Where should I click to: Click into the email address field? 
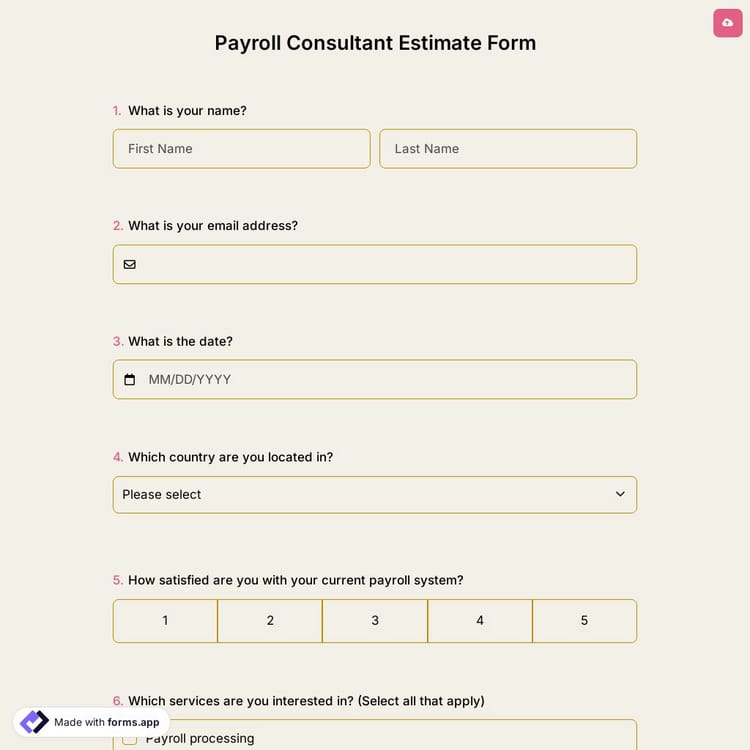[385, 265]
